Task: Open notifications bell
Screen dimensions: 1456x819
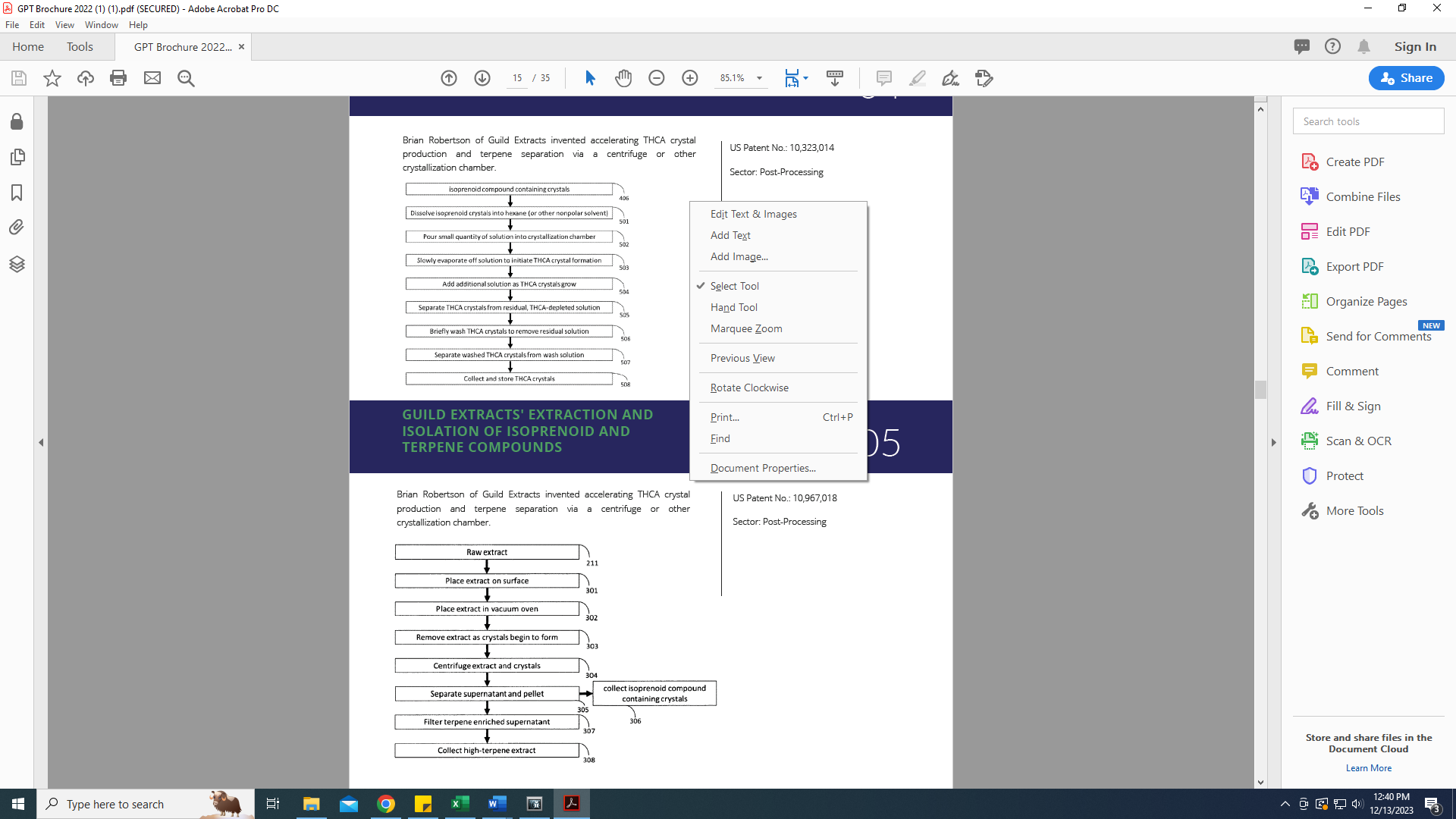Action: coord(1363,46)
